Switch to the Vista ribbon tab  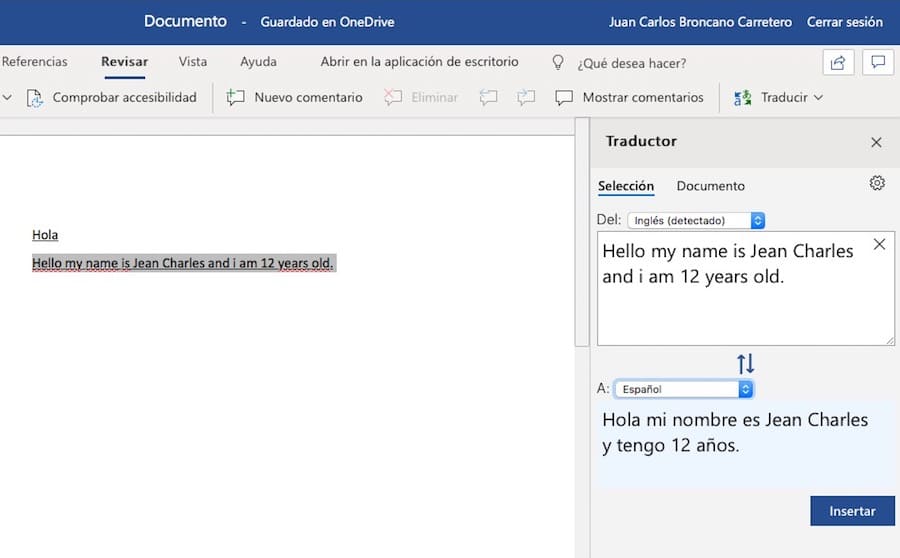193,62
